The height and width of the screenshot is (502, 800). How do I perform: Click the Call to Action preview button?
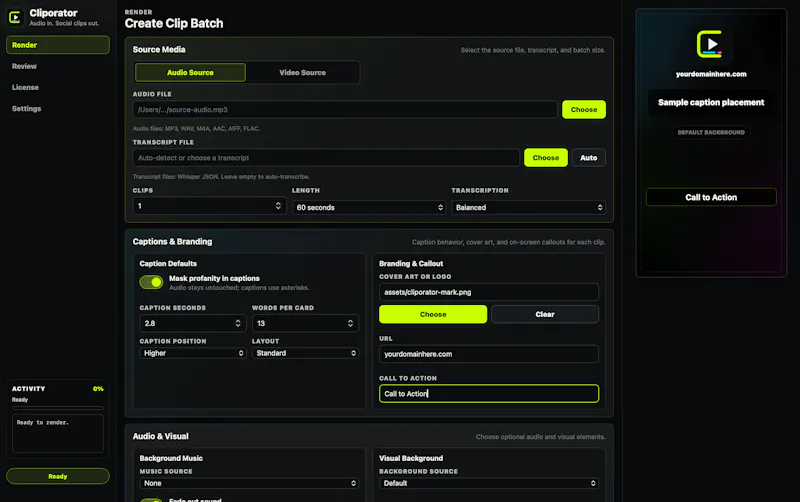click(711, 197)
